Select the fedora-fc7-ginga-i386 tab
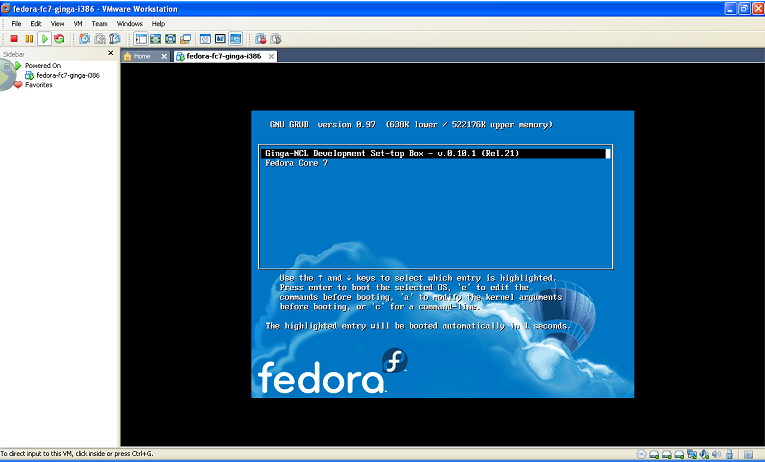Image resolution: width=765 pixels, height=462 pixels. pos(223,56)
